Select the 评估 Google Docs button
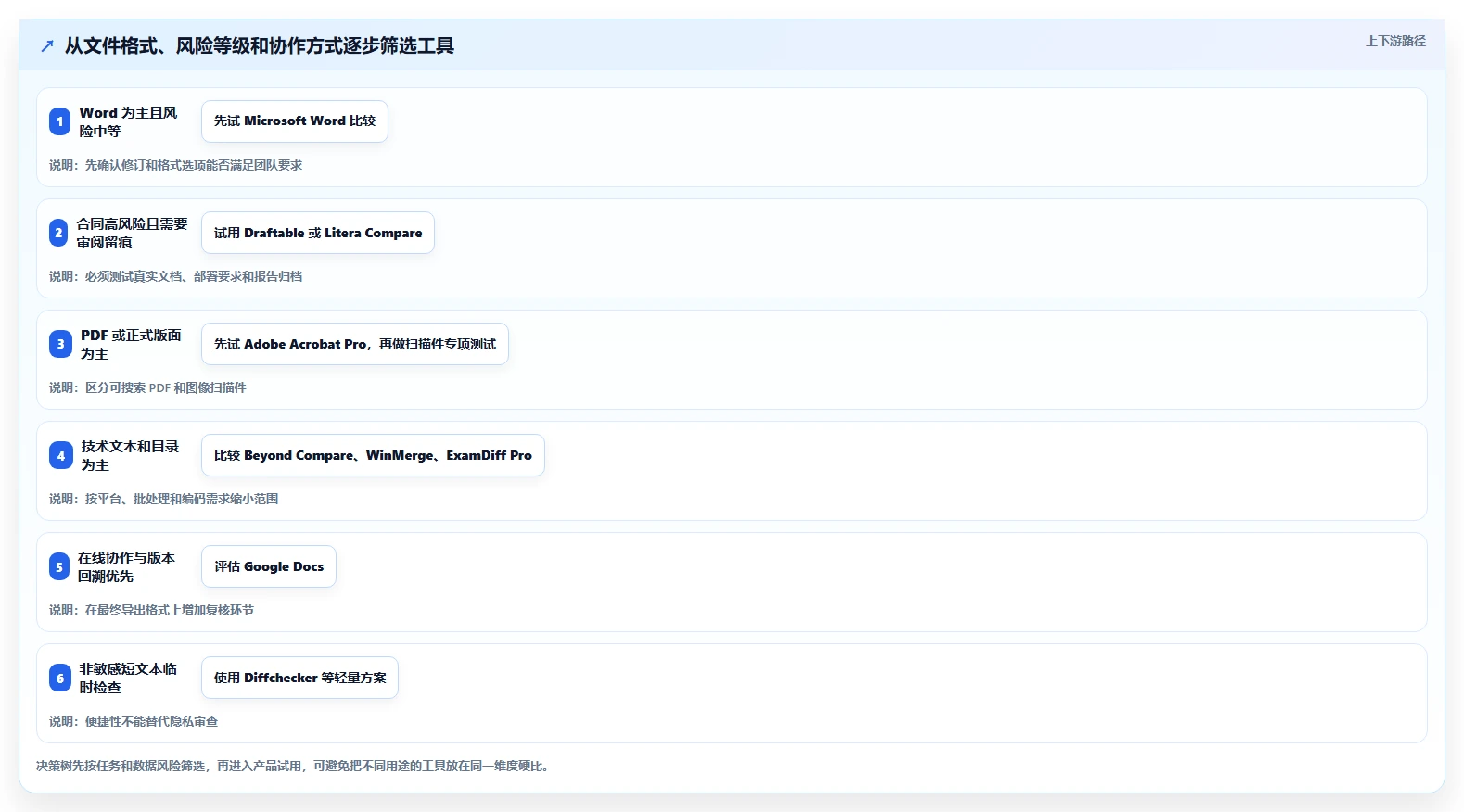The width and height of the screenshot is (1464, 812). [x=269, y=566]
